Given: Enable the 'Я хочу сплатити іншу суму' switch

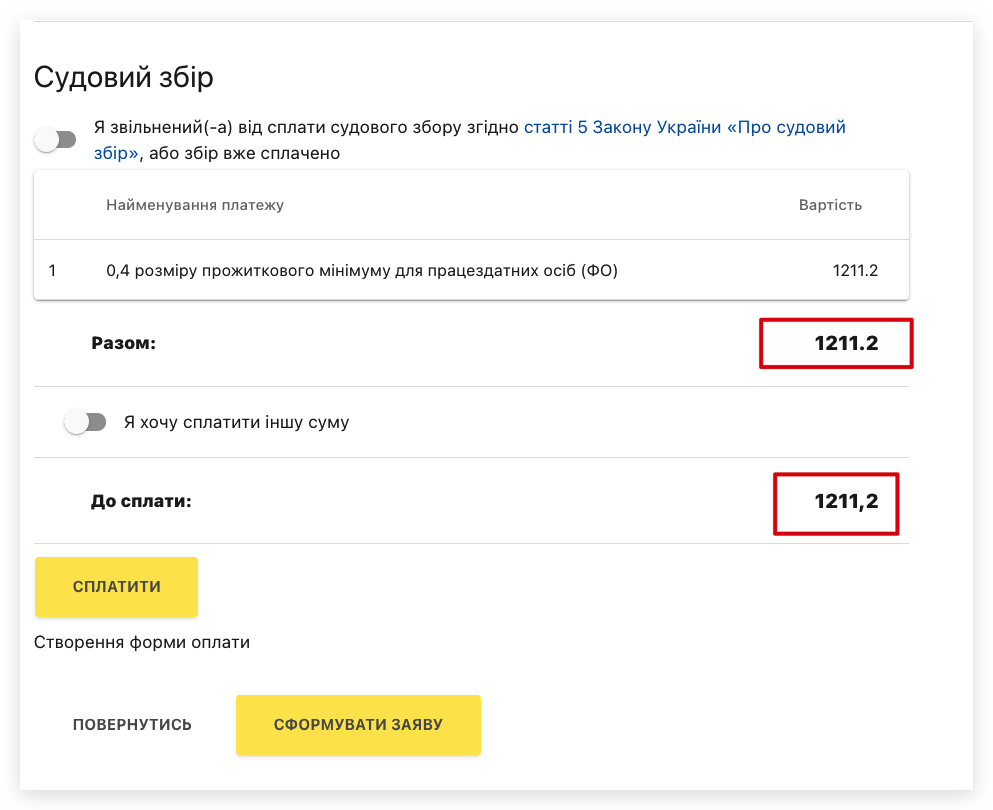Looking at the screenshot, I should coord(85,423).
